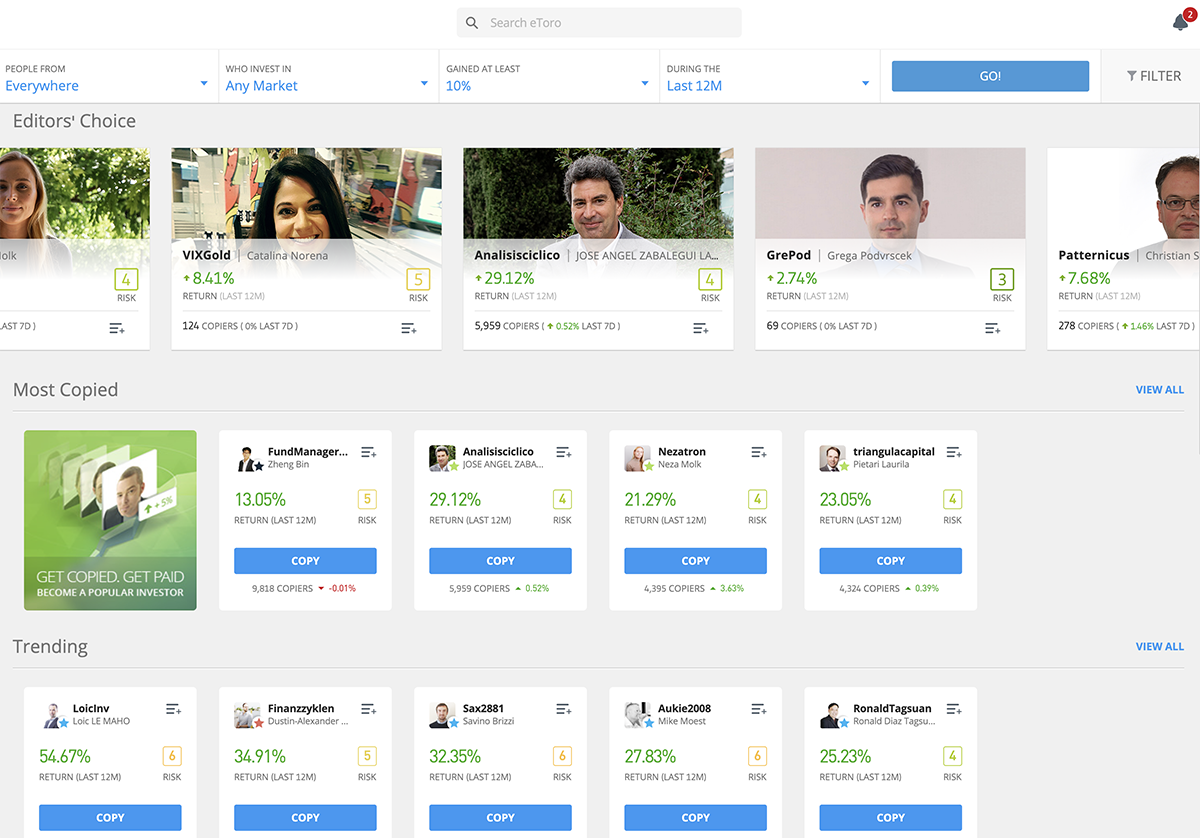1200x838 pixels.
Task: Copy trader FundManager
Action: click(305, 561)
